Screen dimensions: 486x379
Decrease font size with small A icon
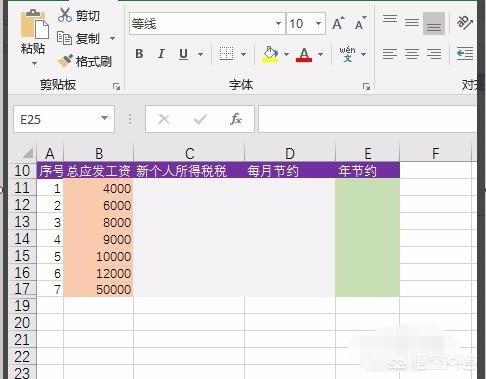click(360, 23)
